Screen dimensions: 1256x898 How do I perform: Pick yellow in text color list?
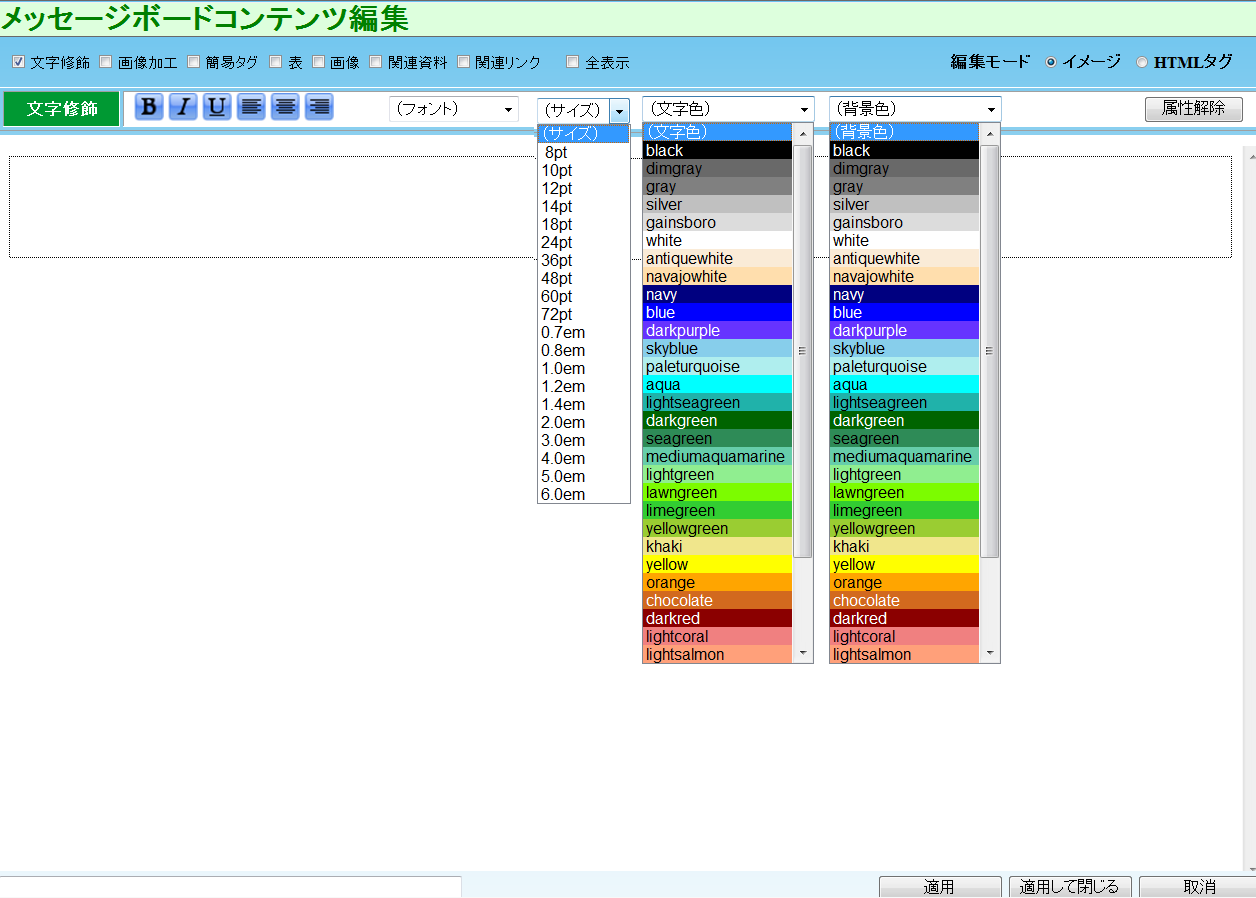pos(717,565)
